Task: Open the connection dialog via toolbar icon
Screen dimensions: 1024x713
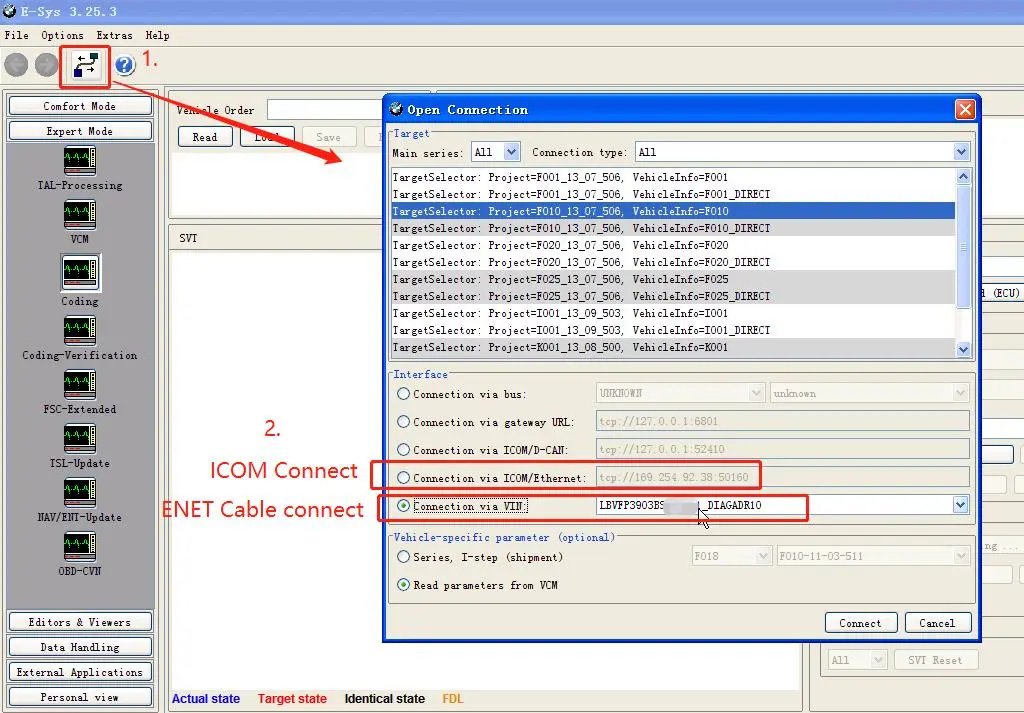Action: [x=84, y=64]
